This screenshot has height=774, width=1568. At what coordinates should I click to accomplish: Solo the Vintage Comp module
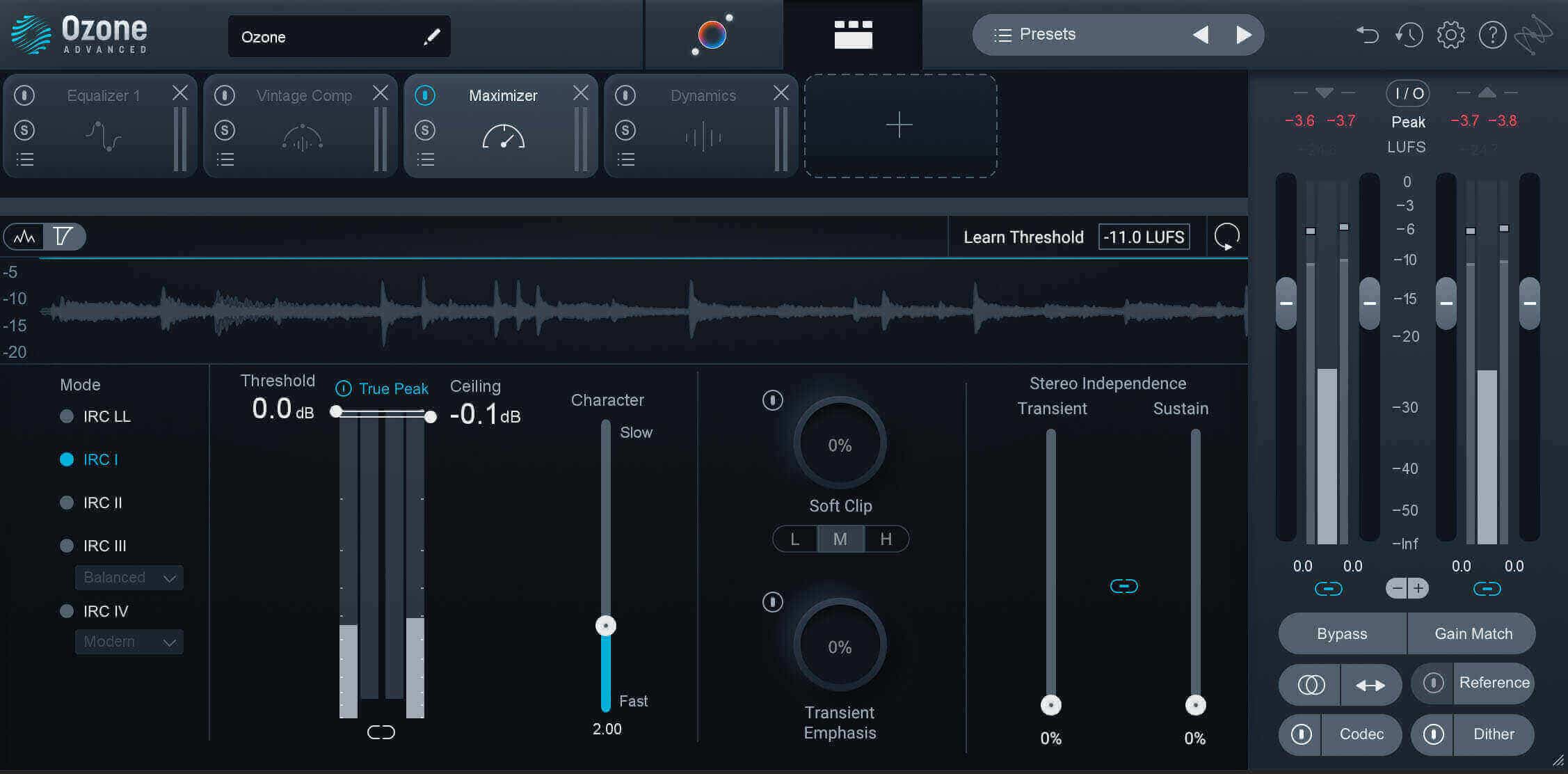tap(225, 129)
